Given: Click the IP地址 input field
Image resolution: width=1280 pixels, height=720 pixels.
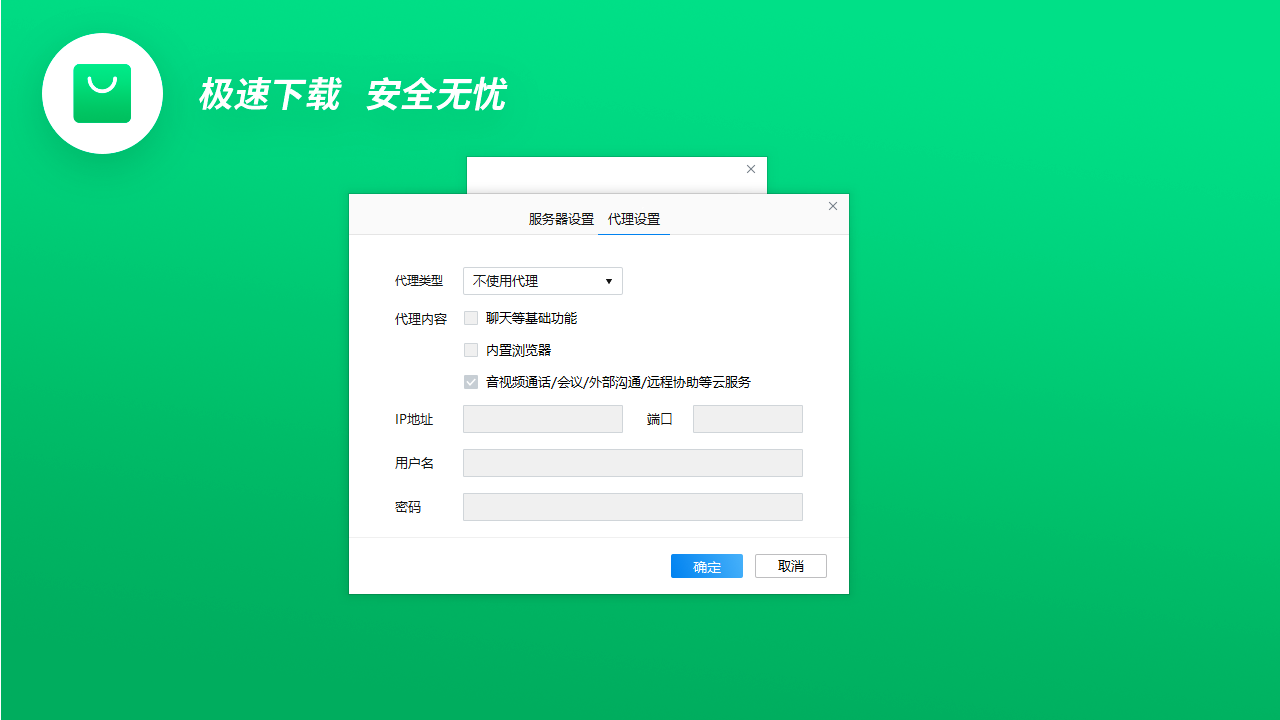Looking at the screenshot, I should tap(542, 418).
